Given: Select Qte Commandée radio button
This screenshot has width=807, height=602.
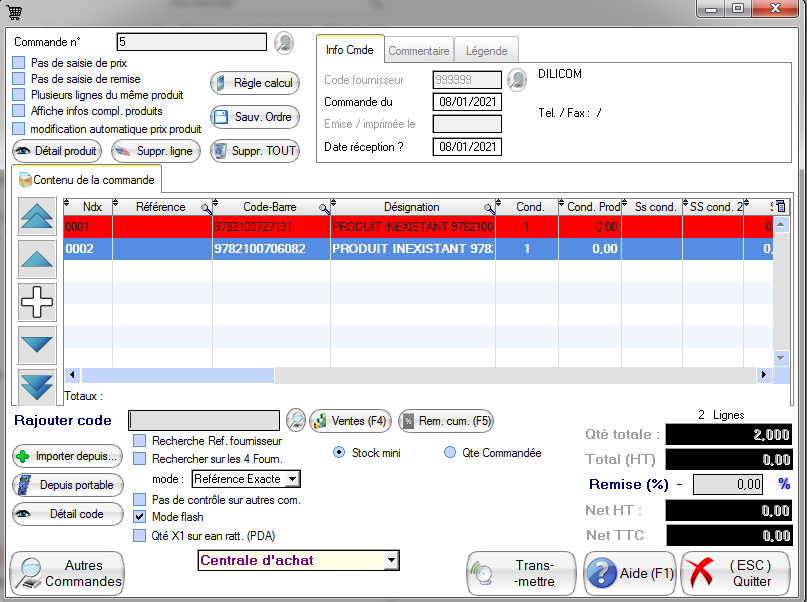Looking at the screenshot, I should [449, 453].
